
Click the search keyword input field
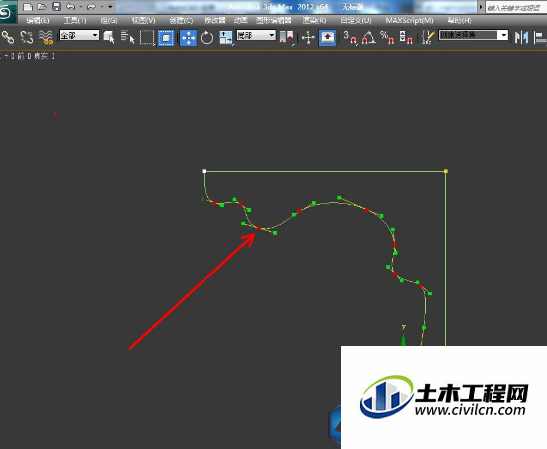point(516,7)
